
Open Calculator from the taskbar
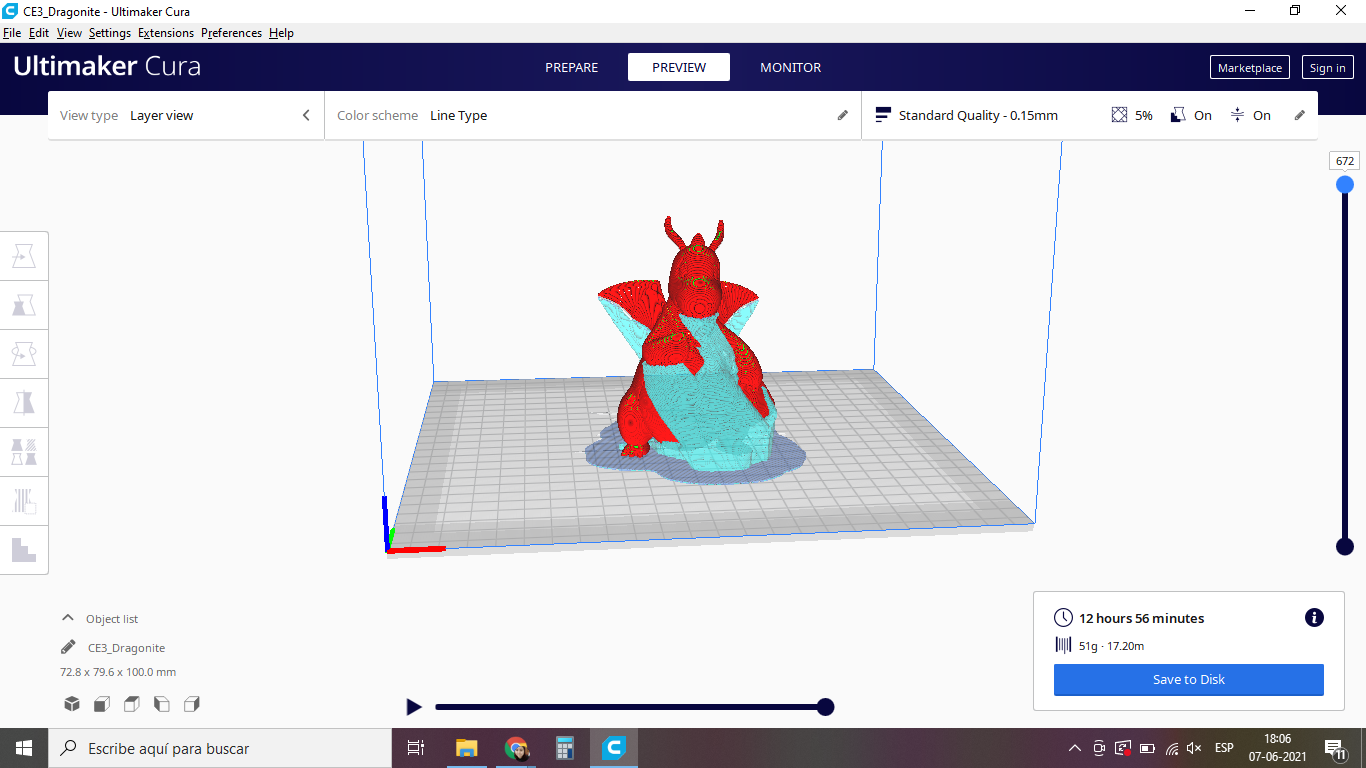click(x=565, y=748)
